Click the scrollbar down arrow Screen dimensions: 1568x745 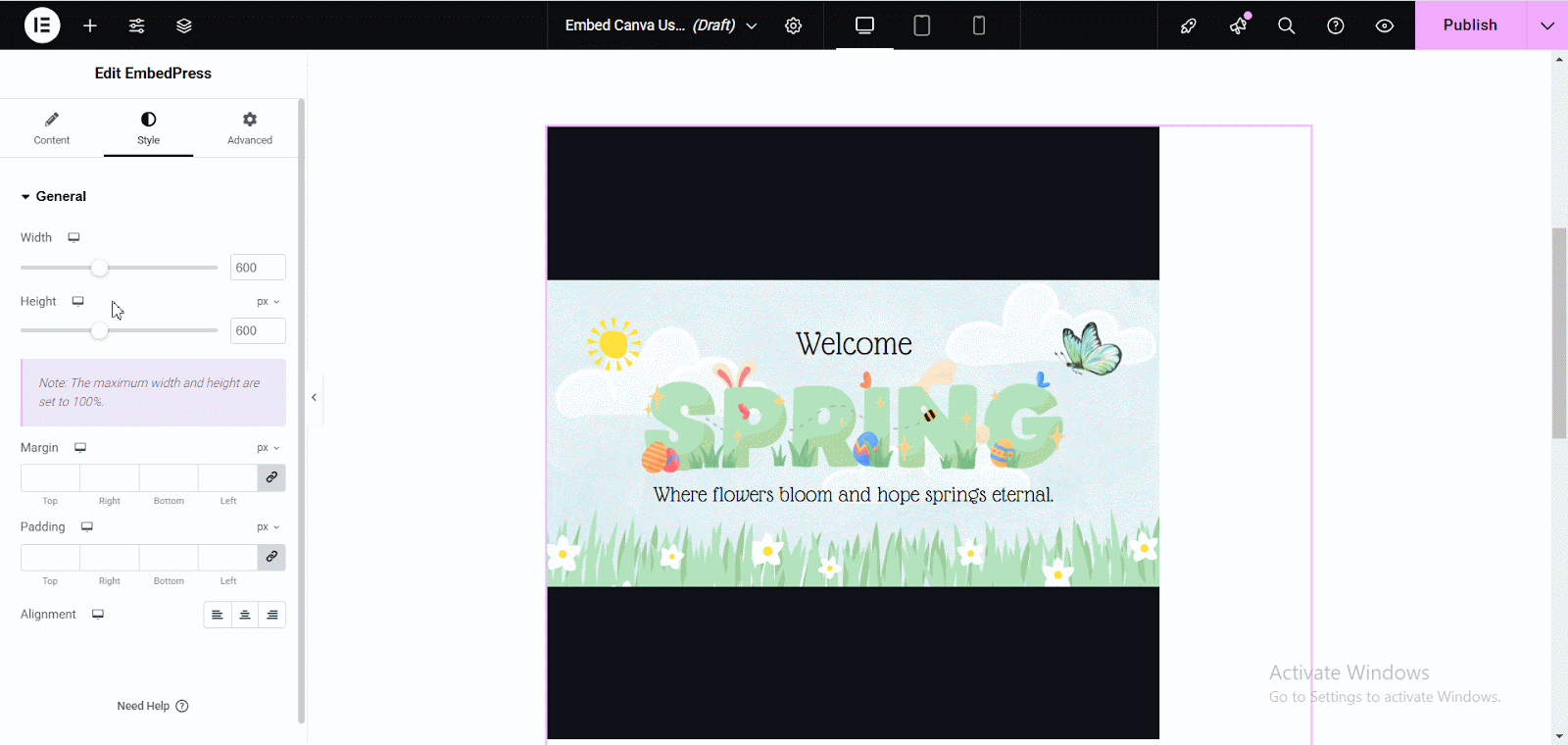click(x=1559, y=736)
